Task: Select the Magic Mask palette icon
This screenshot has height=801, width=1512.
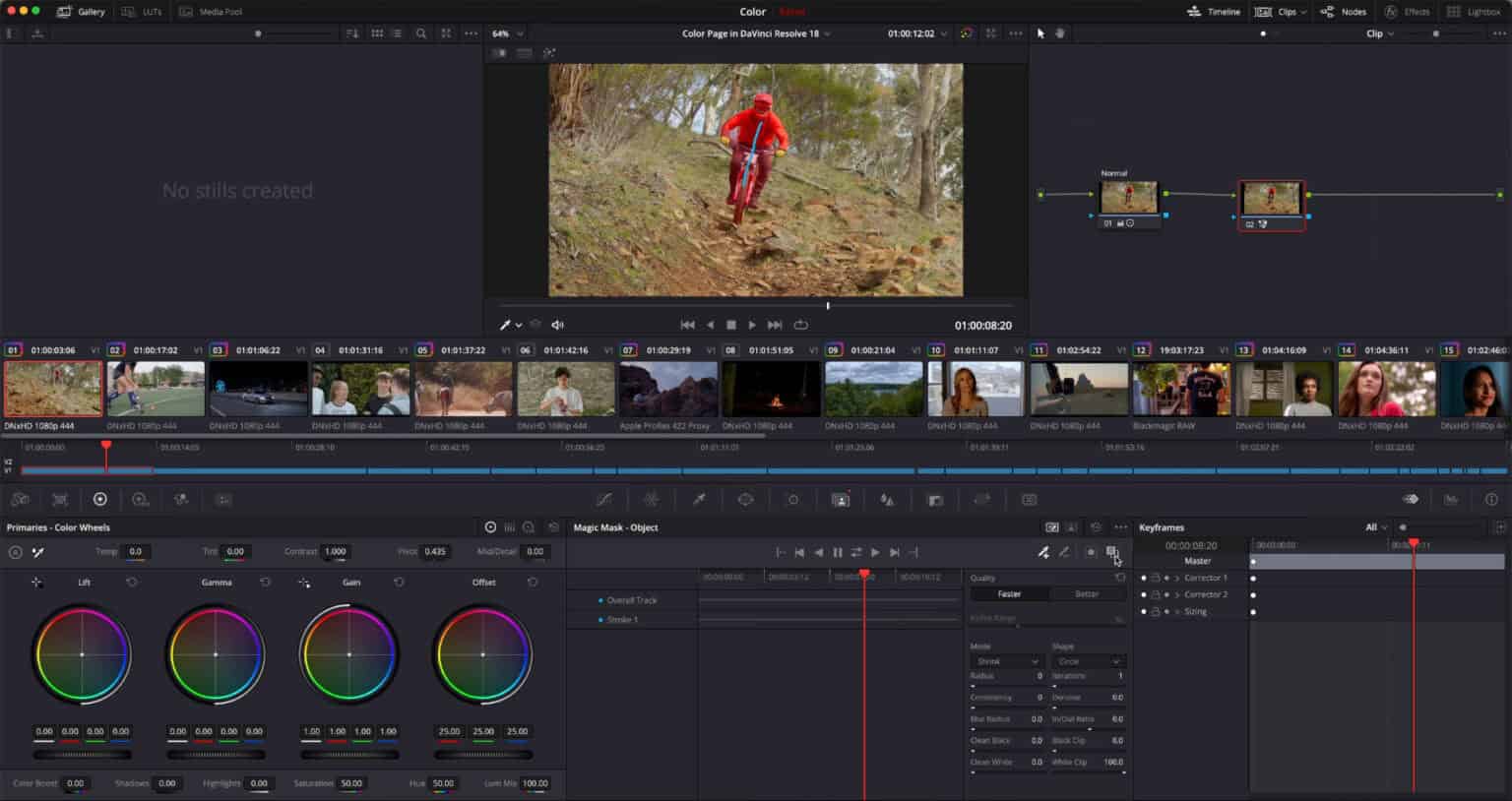Action: tap(840, 500)
